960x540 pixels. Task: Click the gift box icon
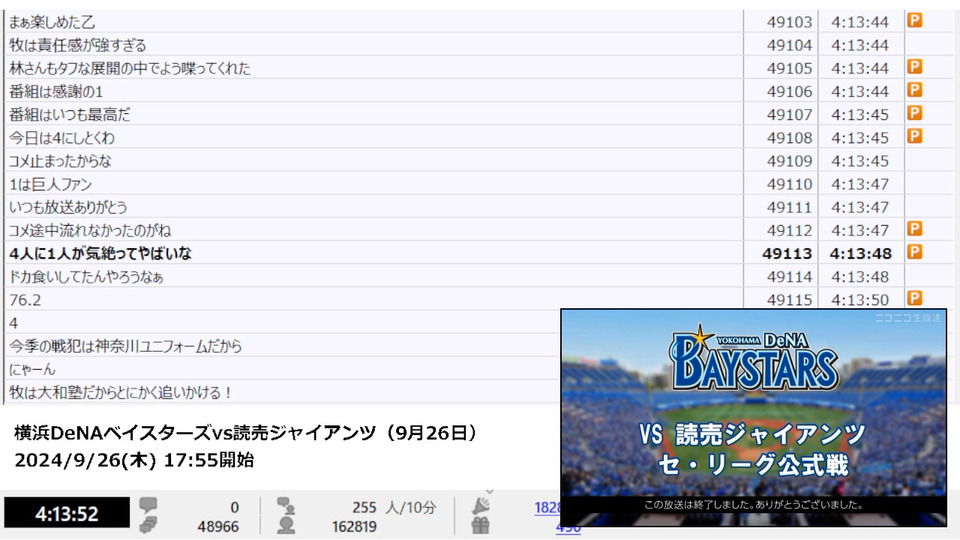(481, 526)
